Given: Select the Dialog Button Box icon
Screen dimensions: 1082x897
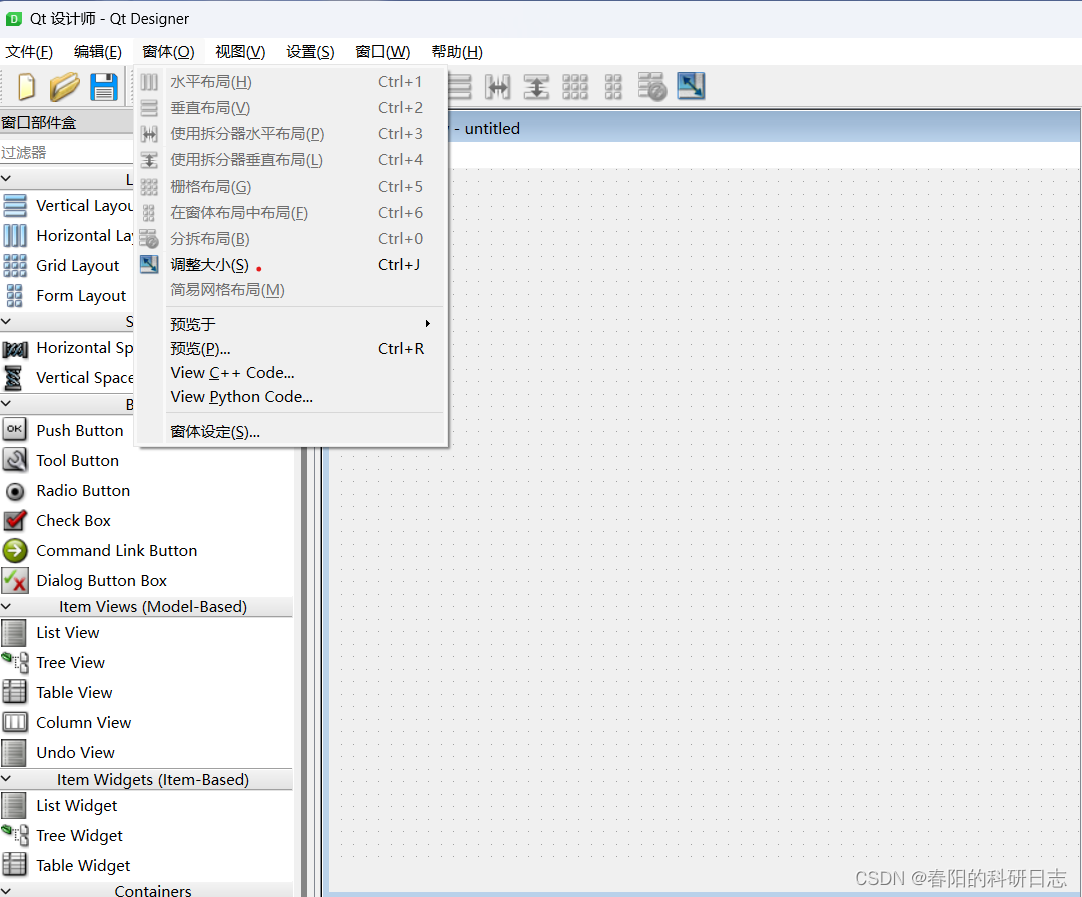Looking at the screenshot, I should [15, 581].
